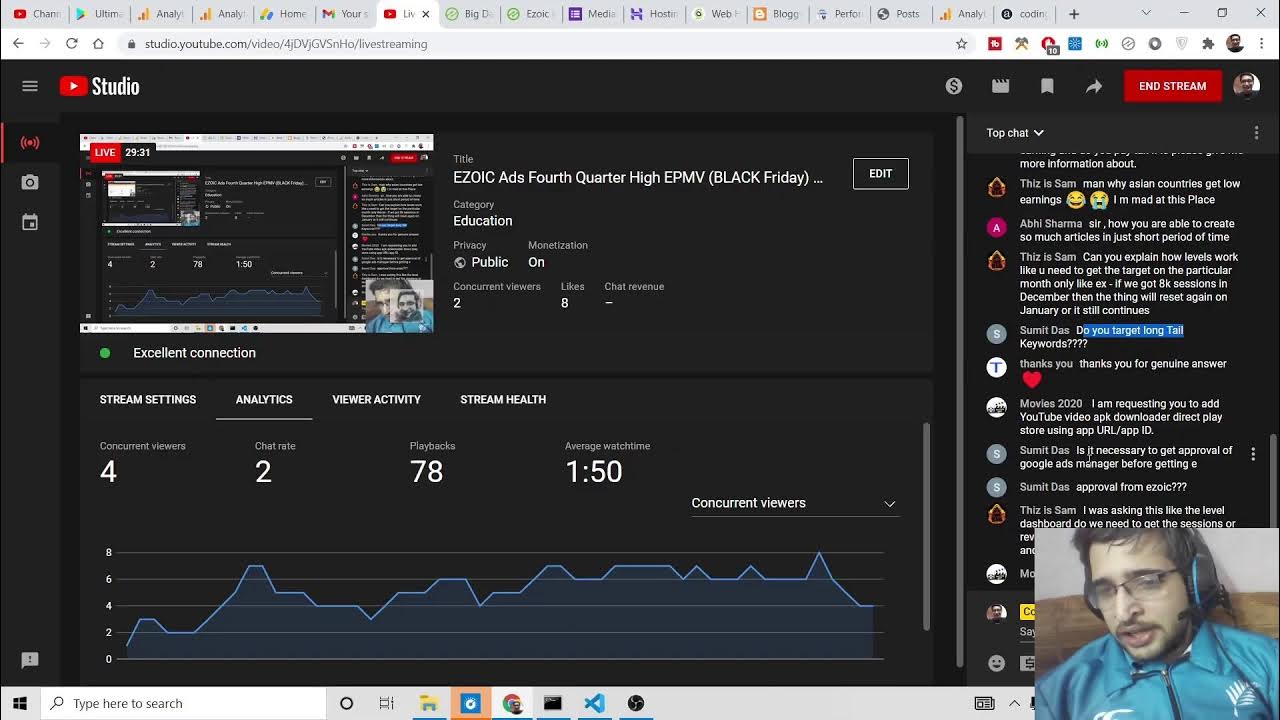Bookmark this page with the star icon

[962, 44]
